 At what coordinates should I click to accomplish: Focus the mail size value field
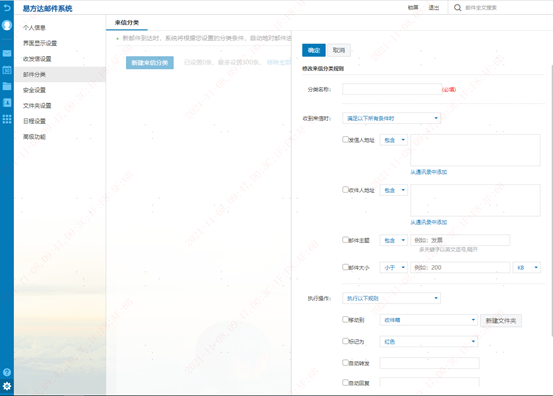pos(460,268)
